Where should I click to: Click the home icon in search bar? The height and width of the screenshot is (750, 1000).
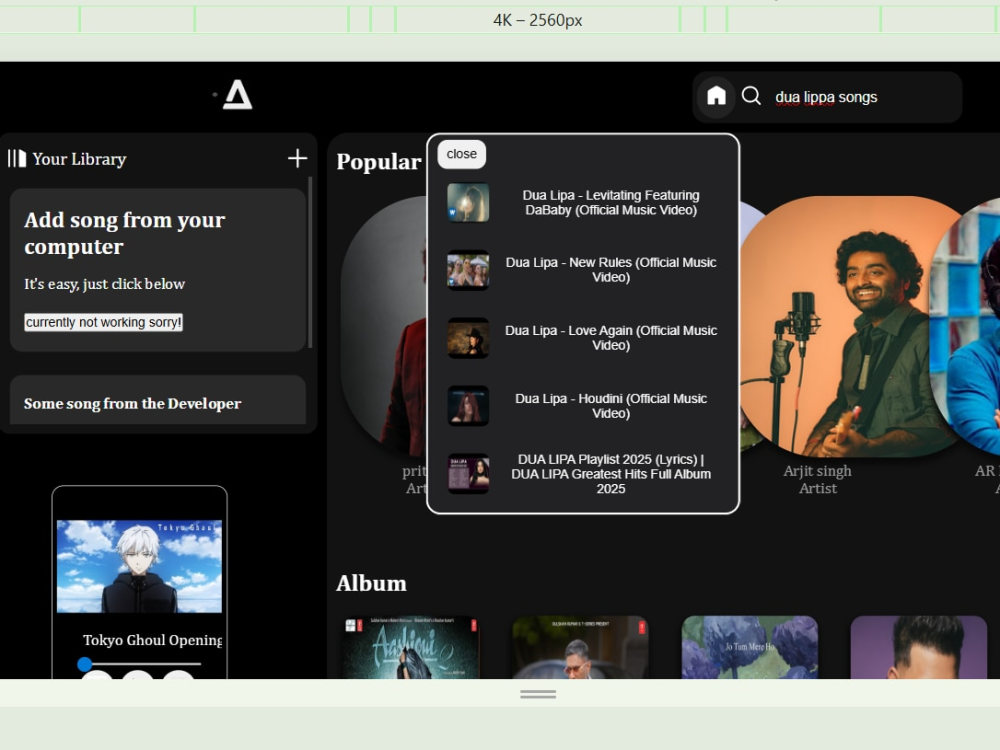[x=716, y=96]
